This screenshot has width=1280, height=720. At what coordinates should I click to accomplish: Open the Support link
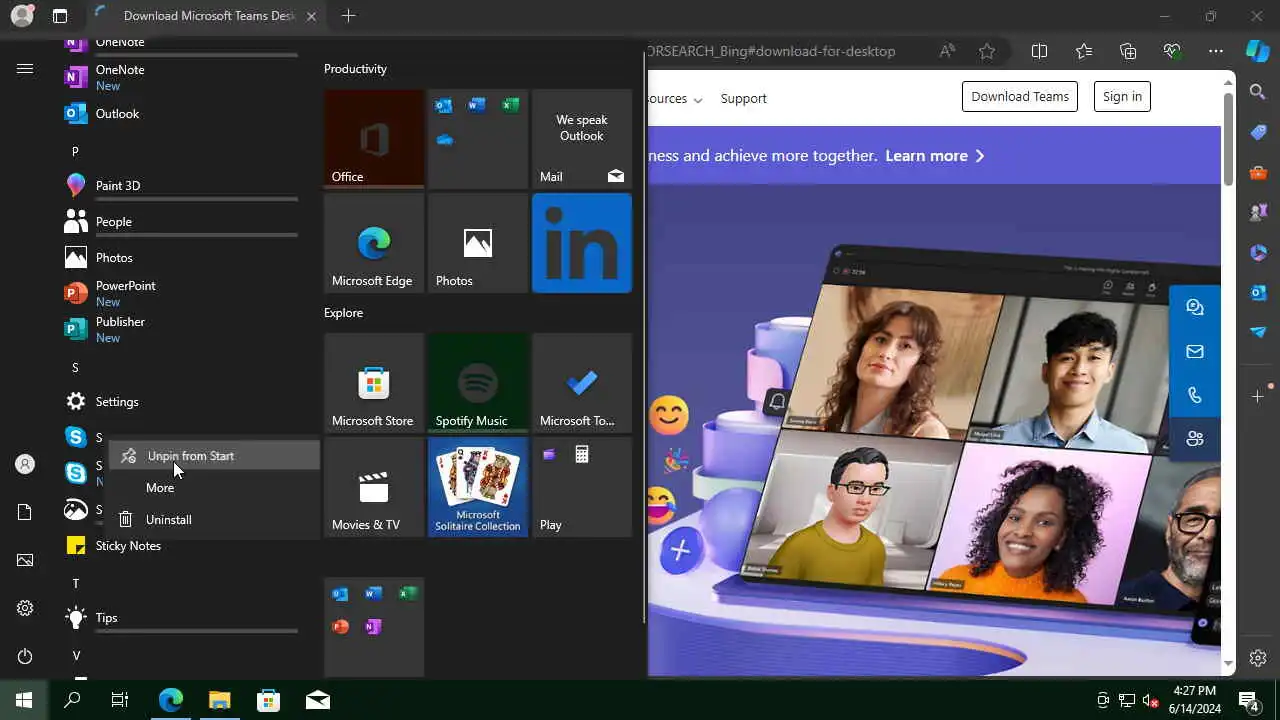tap(743, 98)
